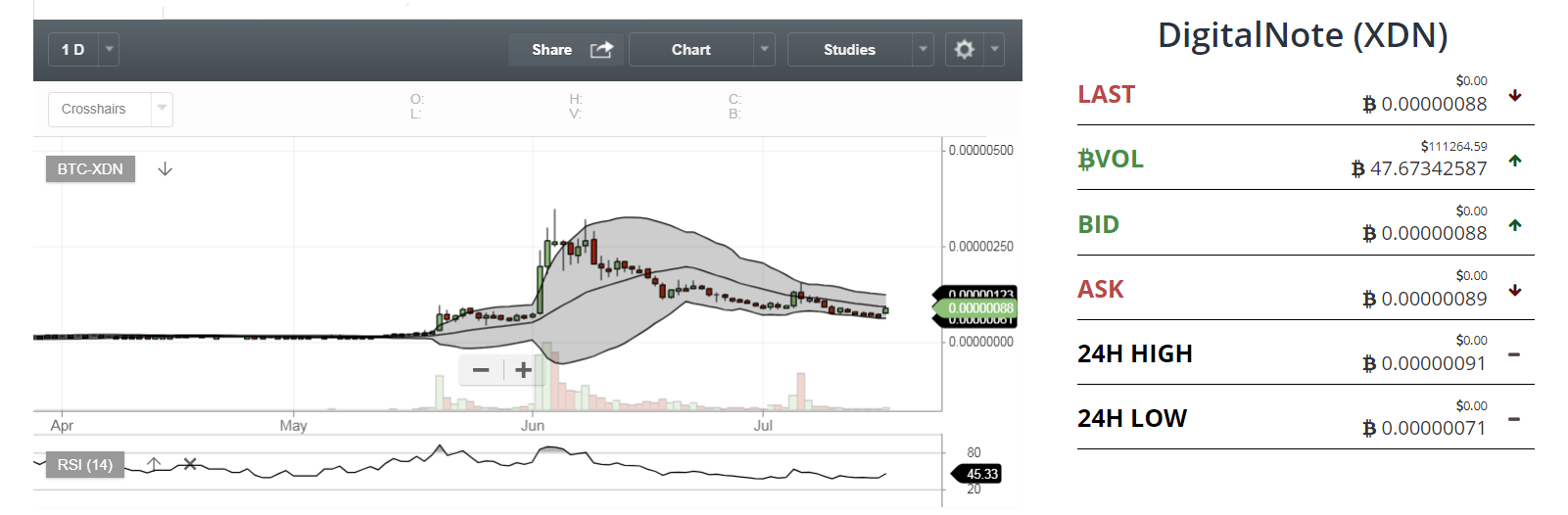
Task: Click the 24H HIGH label
Action: [x=1135, y=353]
